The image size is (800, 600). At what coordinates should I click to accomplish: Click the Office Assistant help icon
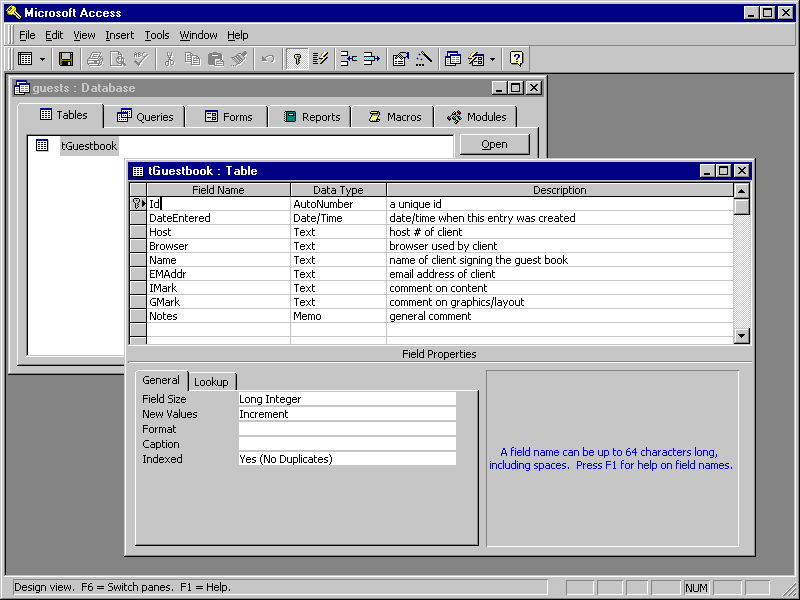[516, 59]
